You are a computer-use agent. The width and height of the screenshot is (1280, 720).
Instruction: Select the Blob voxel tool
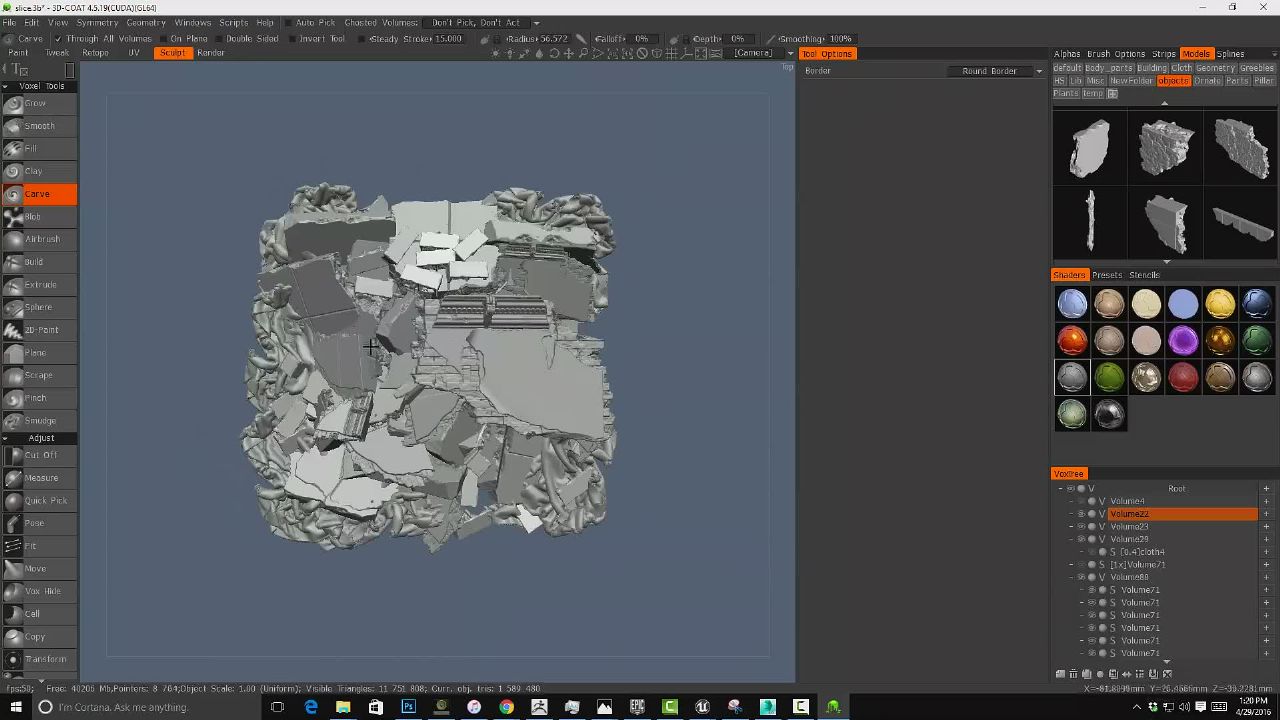(x=38, y=217)
